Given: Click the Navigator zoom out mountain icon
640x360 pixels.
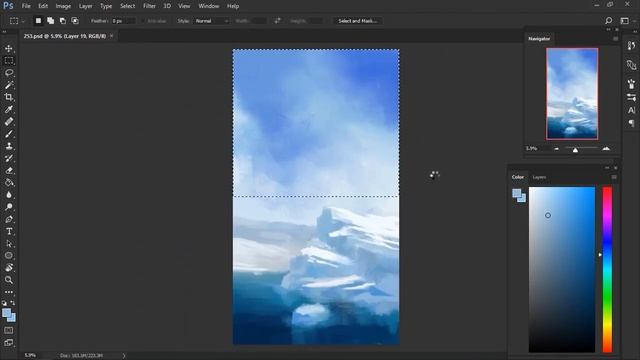Looking at the screenshot, I should pos(556,149).
